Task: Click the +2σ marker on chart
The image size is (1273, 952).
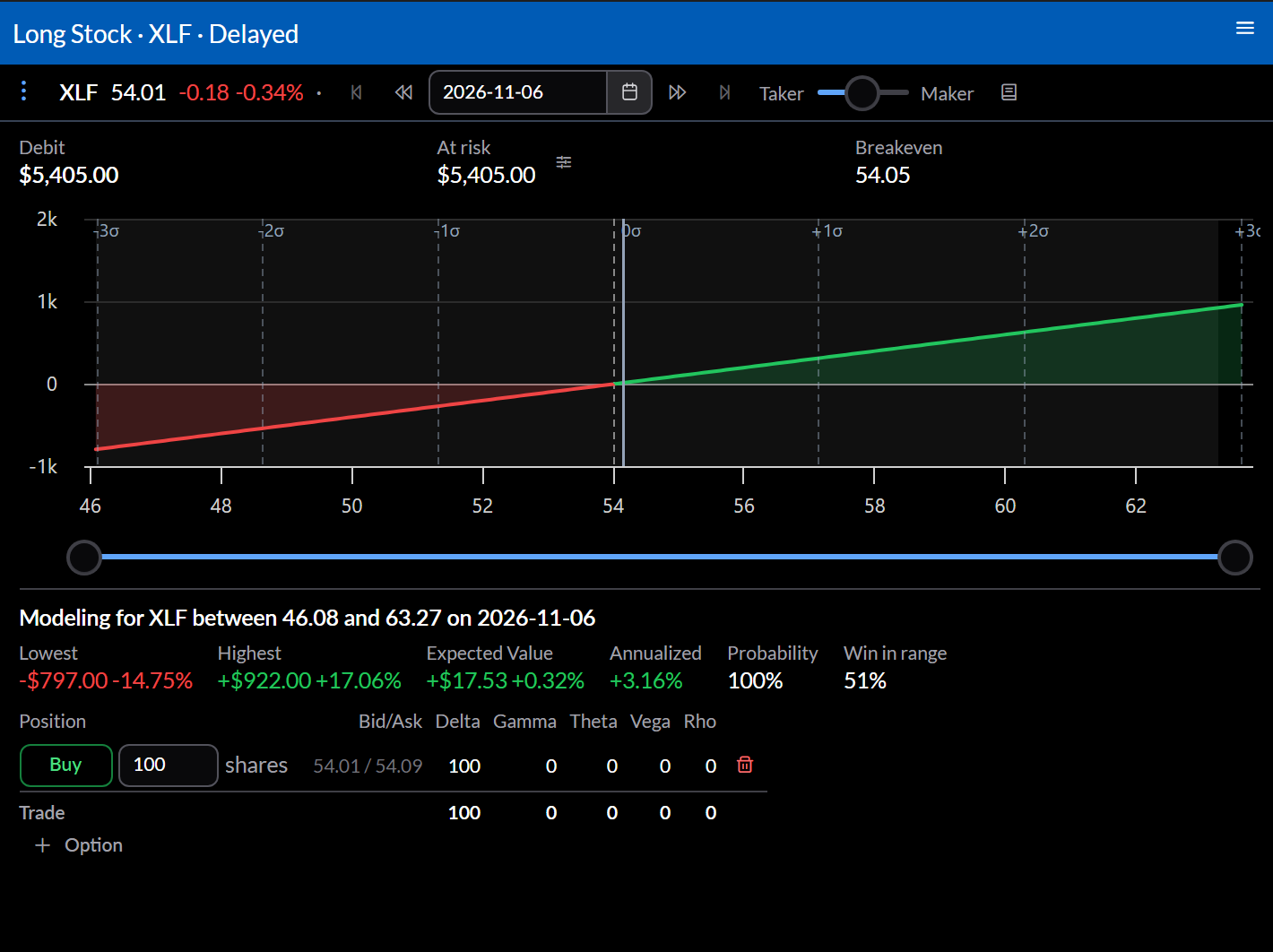Action: click(x=1034, y=231)
